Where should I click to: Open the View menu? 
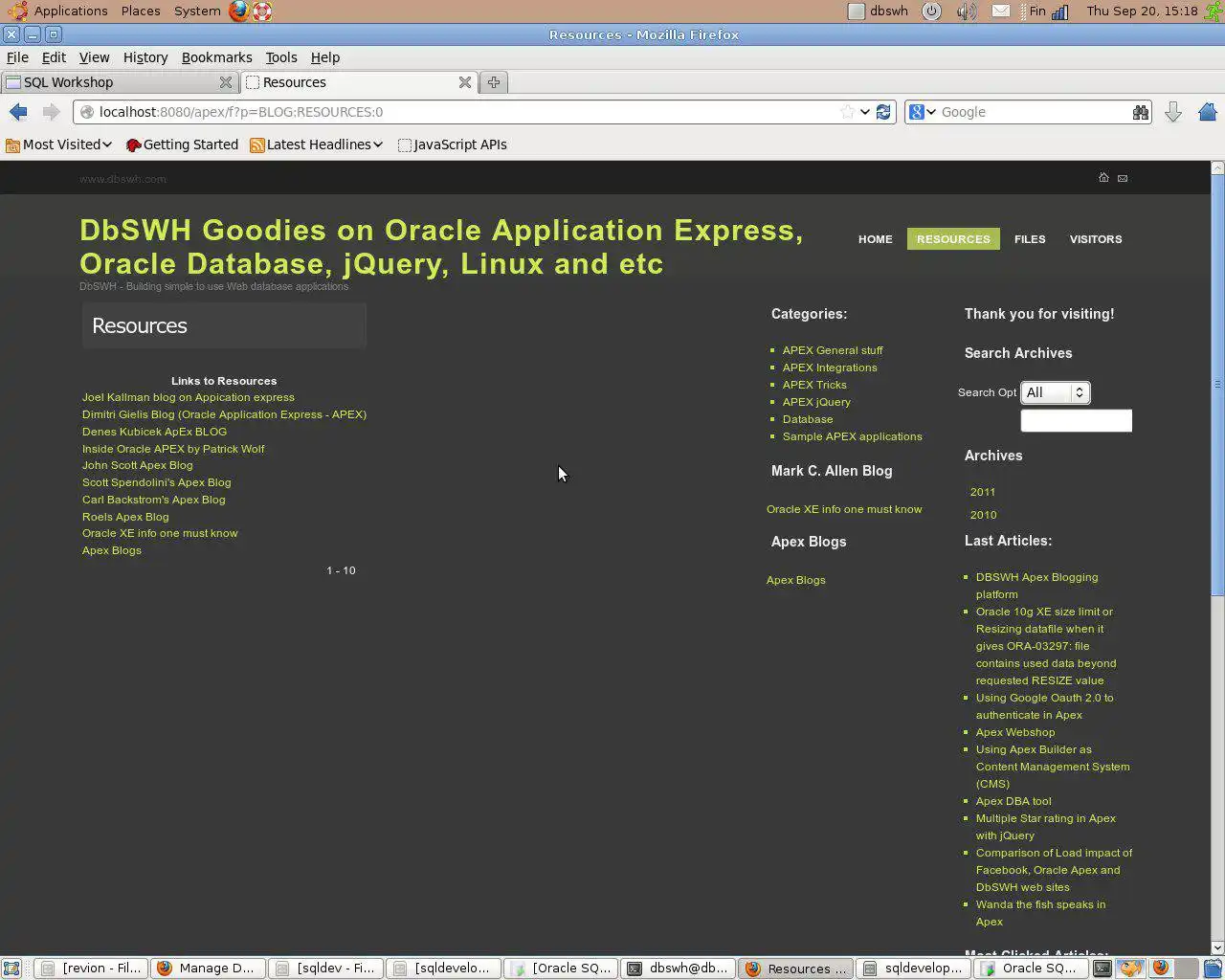click(94, 57)
